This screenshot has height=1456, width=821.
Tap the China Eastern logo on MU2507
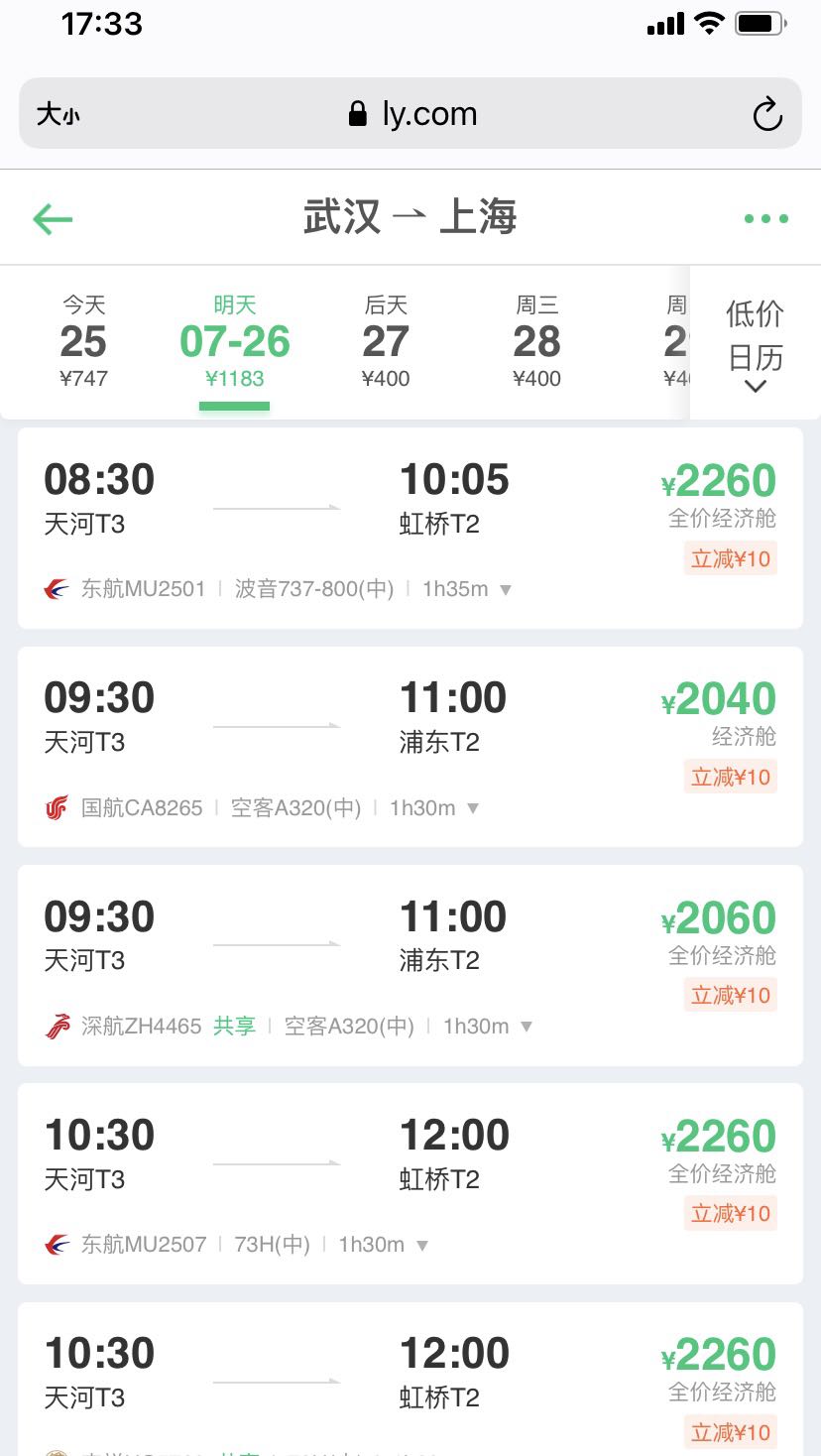point(58,1245)
